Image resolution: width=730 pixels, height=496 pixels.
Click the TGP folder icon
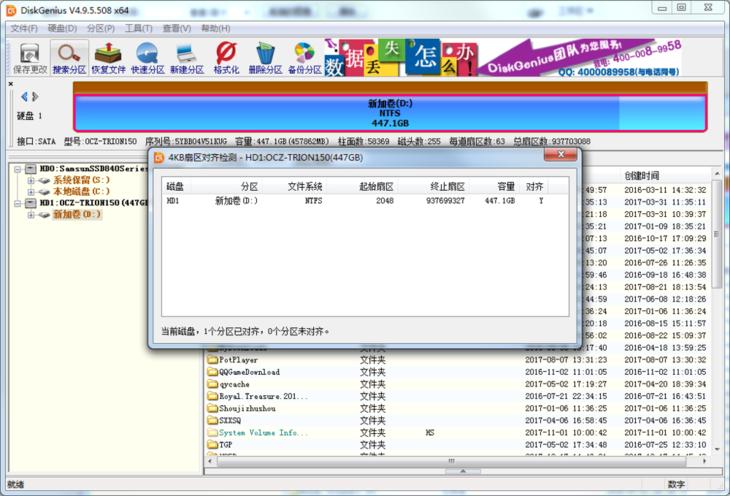(213, 445)
